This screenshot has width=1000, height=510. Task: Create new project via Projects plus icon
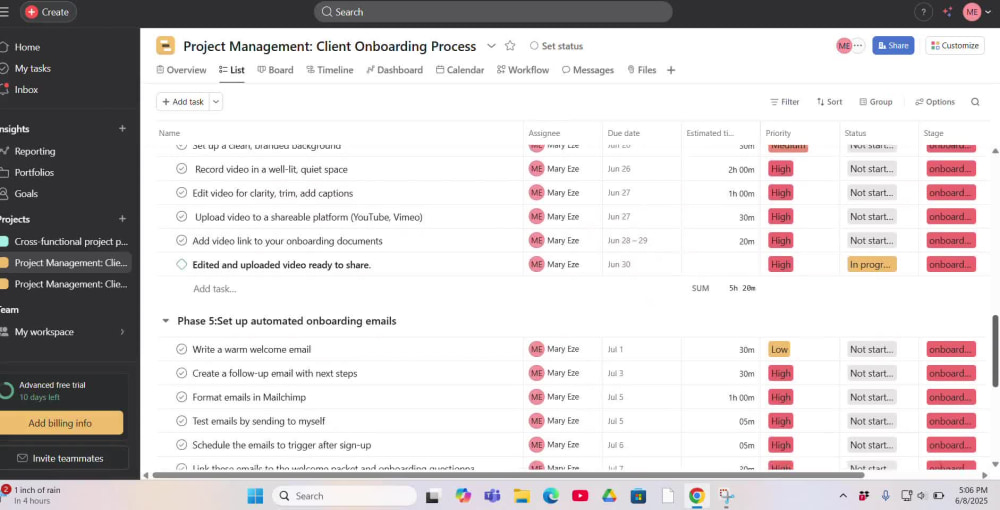pos(122,219)
